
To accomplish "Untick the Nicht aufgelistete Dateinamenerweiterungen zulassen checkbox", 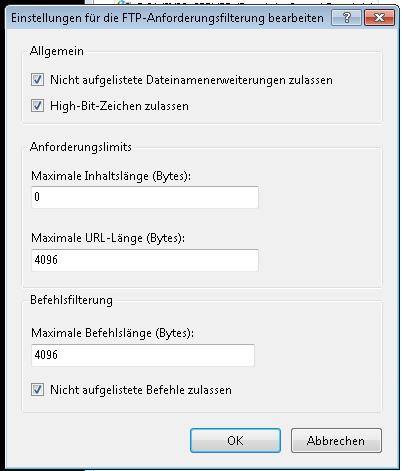I will [x=37, y=80].
